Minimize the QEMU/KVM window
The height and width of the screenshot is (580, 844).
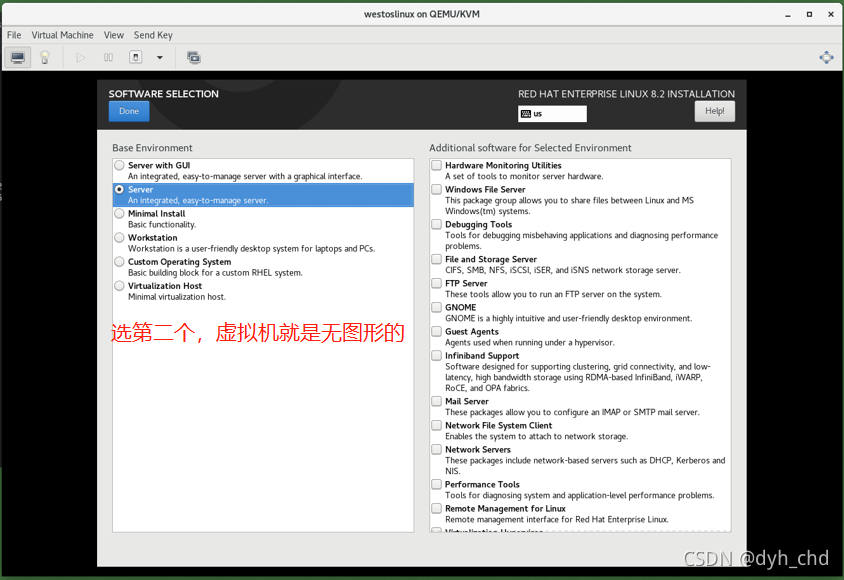[x=788, y=15]
